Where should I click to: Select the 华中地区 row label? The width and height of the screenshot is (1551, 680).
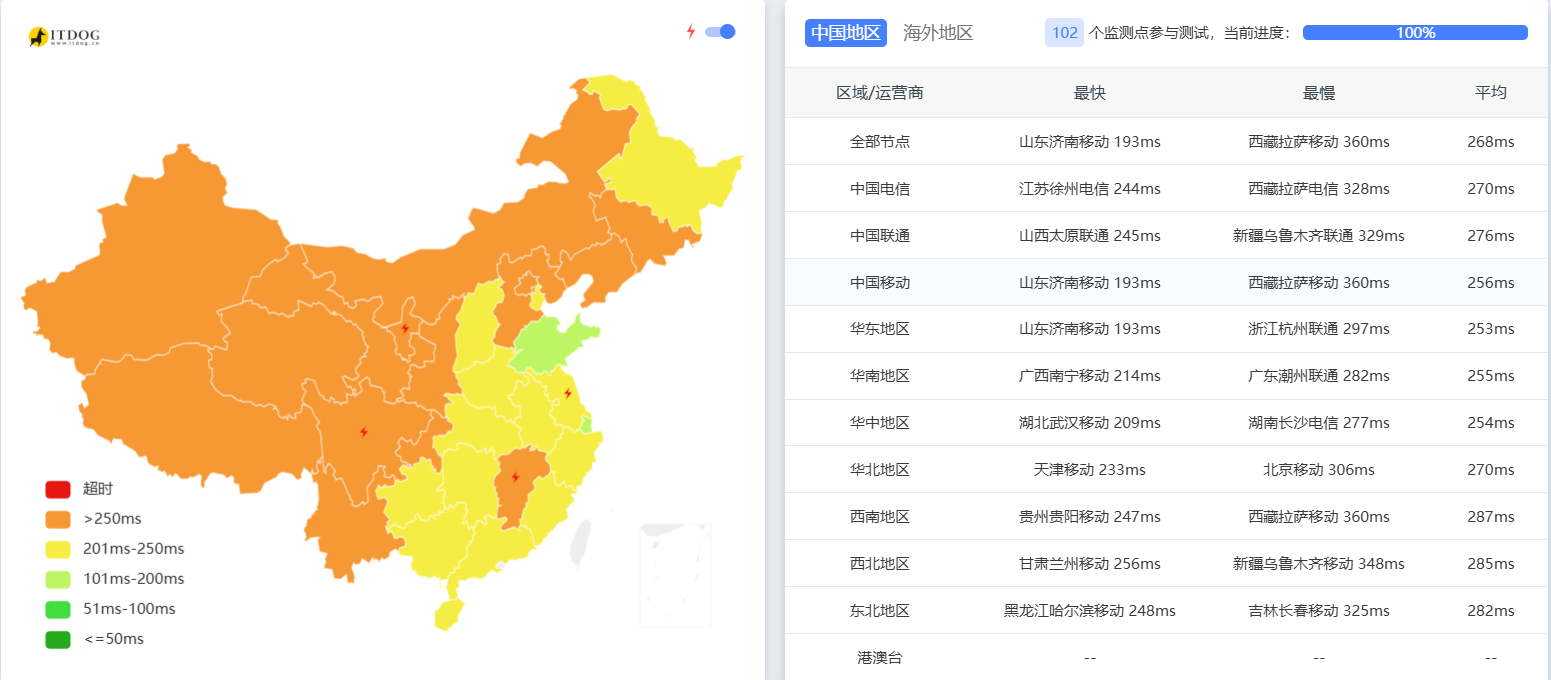(x=880, y=423)
